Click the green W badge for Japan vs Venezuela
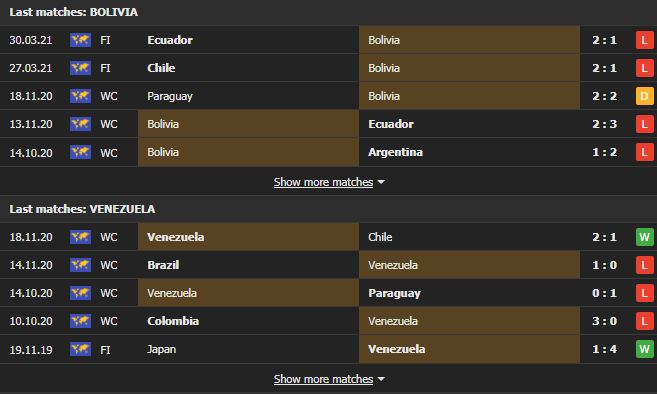This screenshot has width=657, height=394. pos(644,349)
